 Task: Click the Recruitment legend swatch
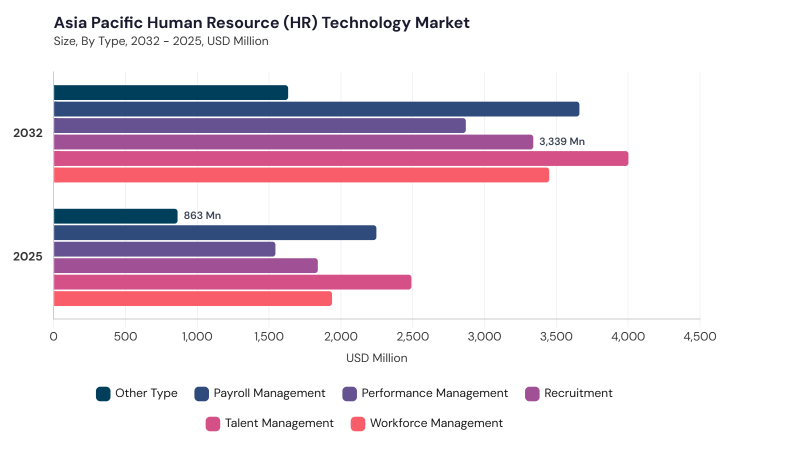[532, 394]
